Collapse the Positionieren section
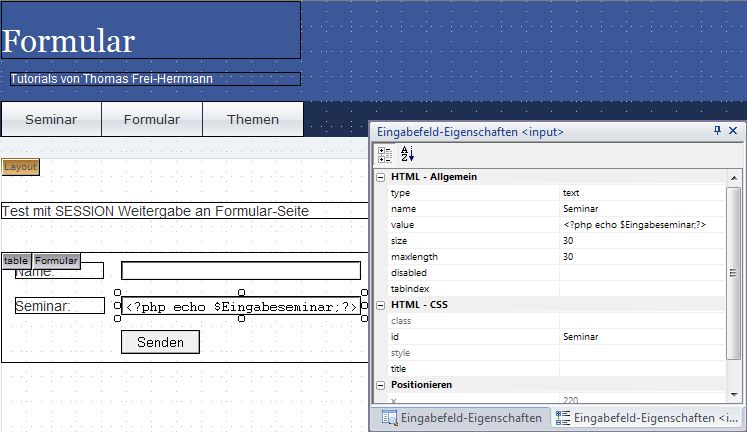The image size is (747, 432). point(380,385)
